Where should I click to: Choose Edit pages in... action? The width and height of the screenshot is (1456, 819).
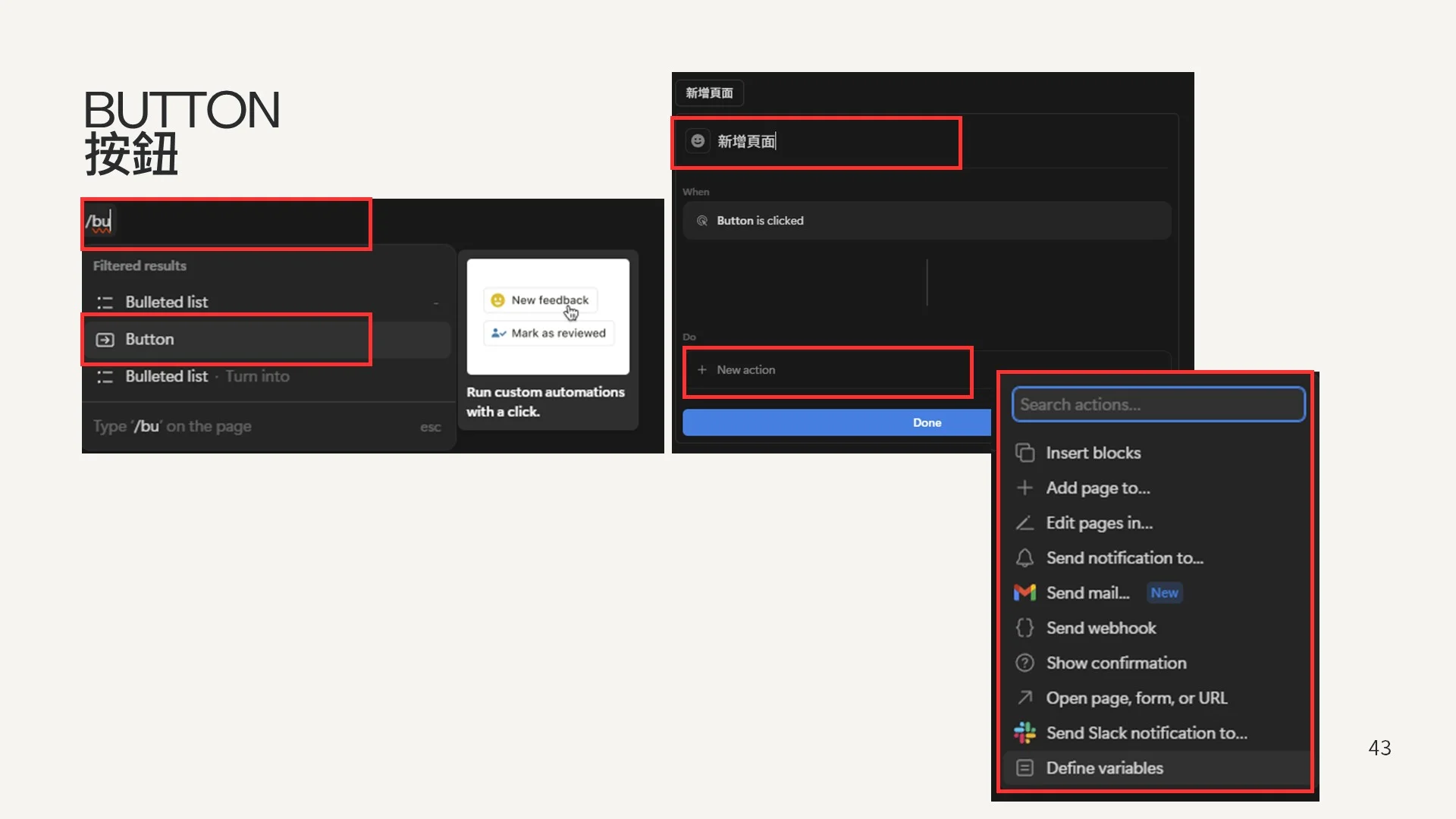coord(1099,523)
